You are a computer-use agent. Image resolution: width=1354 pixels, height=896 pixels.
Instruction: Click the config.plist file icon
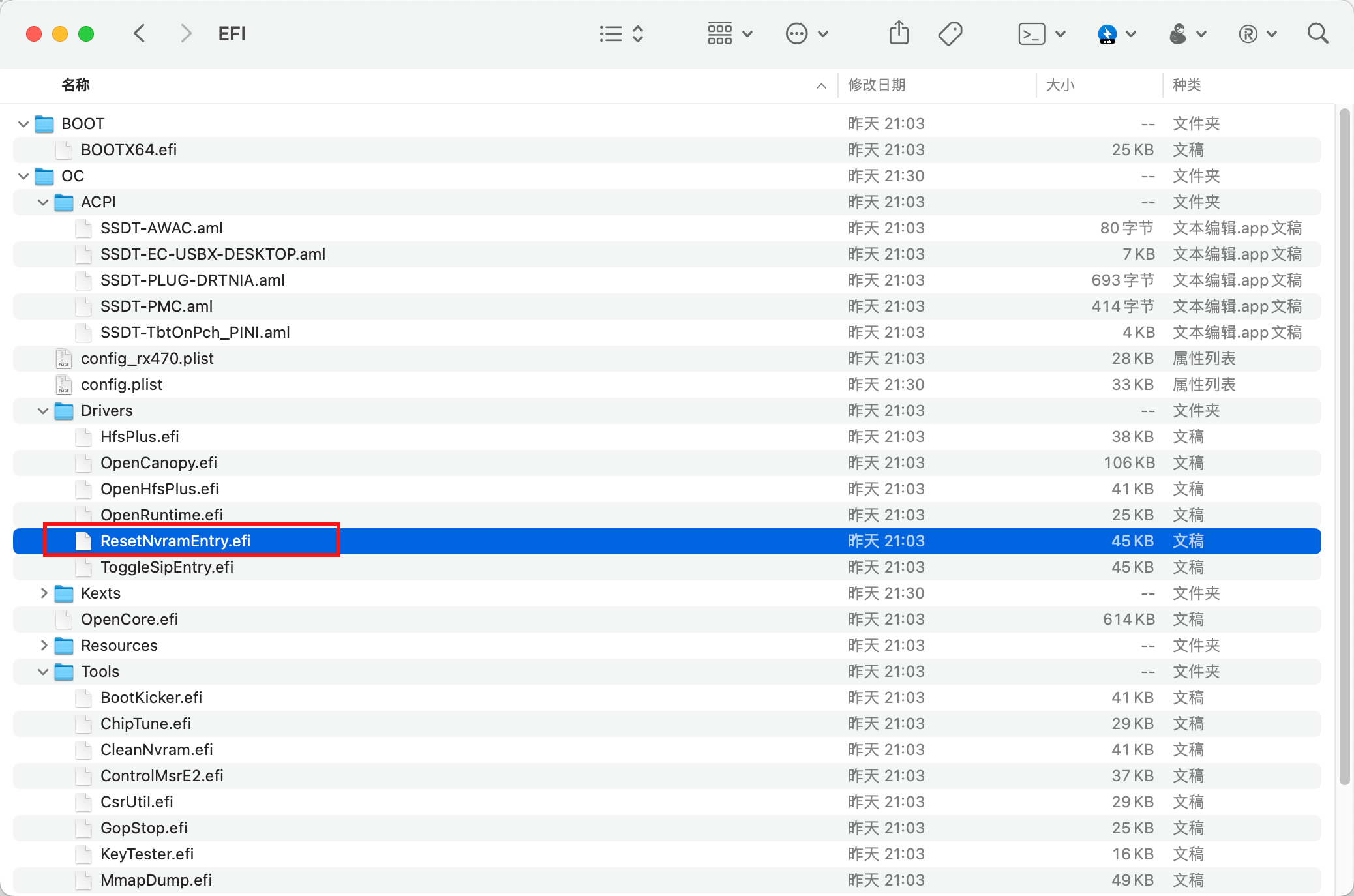(64, 385)
